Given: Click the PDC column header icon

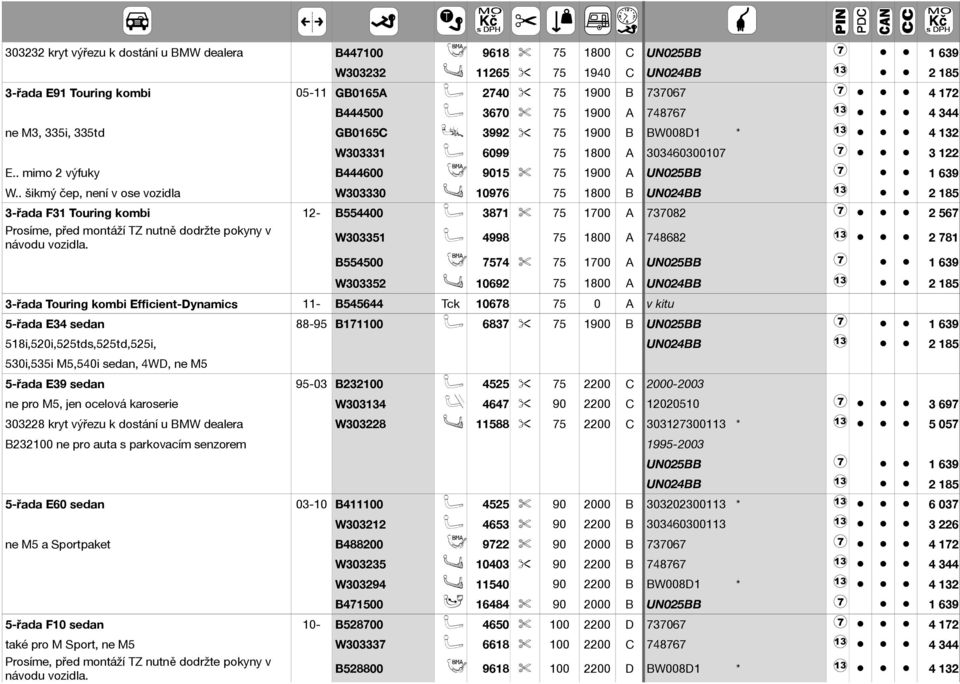Looking at the screenshot, I should click(x=861, y=21).
